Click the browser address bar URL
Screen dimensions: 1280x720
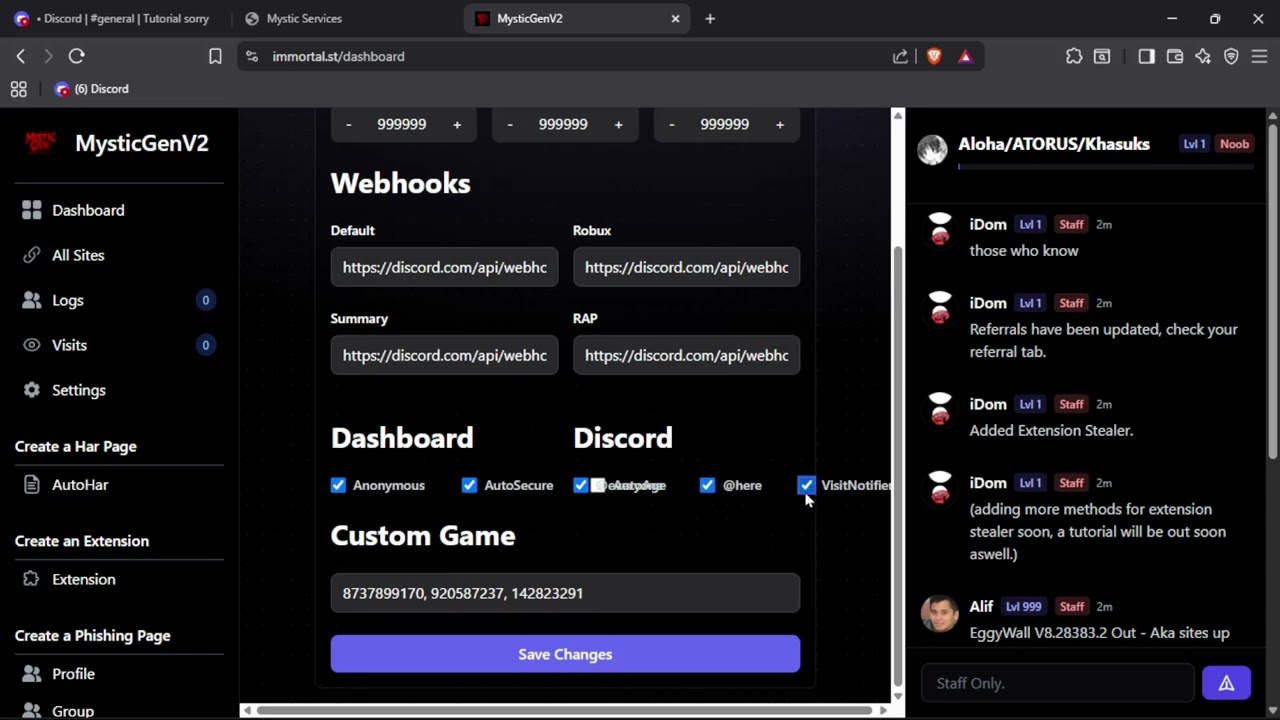coord(338,57)
